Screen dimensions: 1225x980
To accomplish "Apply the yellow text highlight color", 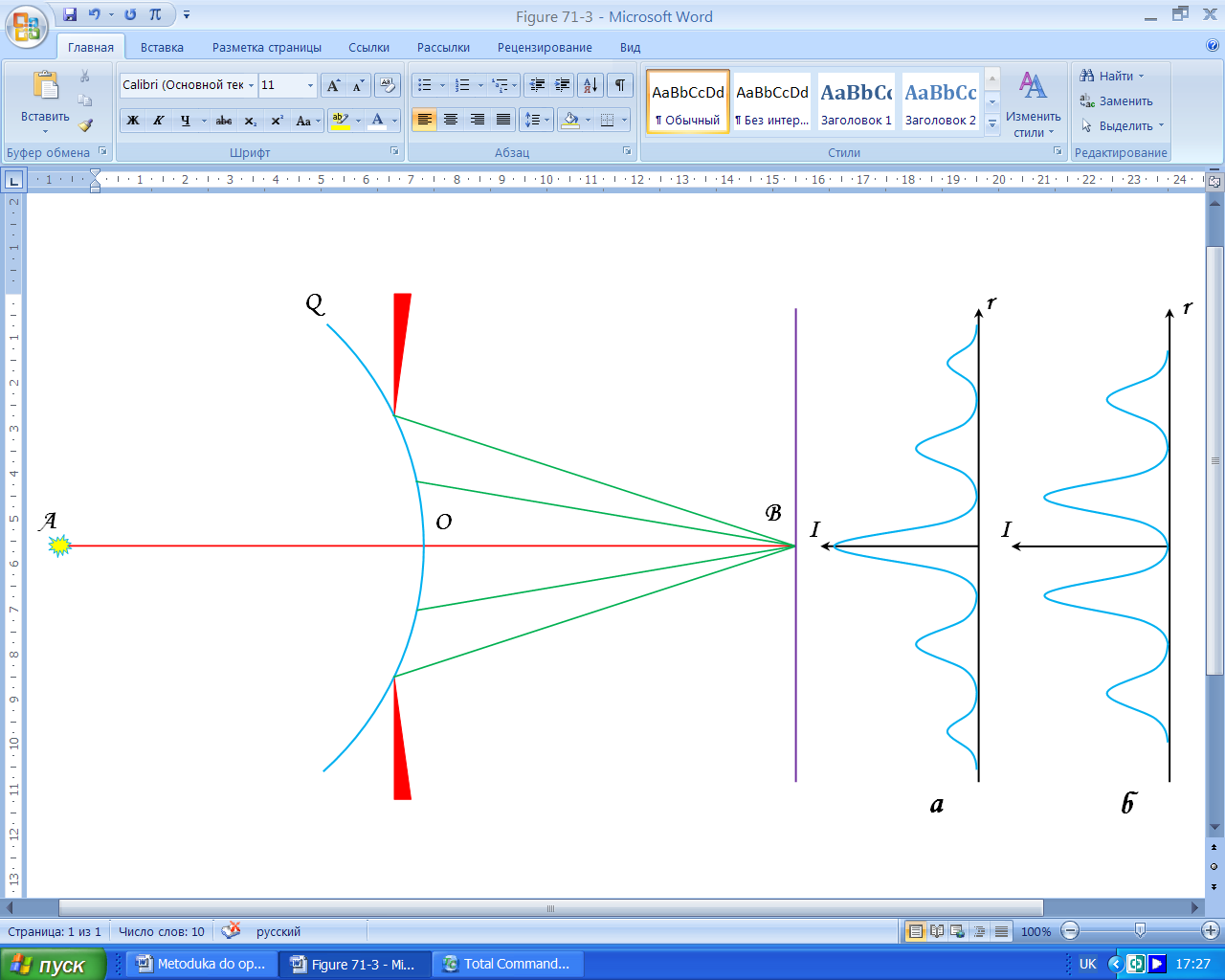I will pyautogui.click(x=339, y=121).
